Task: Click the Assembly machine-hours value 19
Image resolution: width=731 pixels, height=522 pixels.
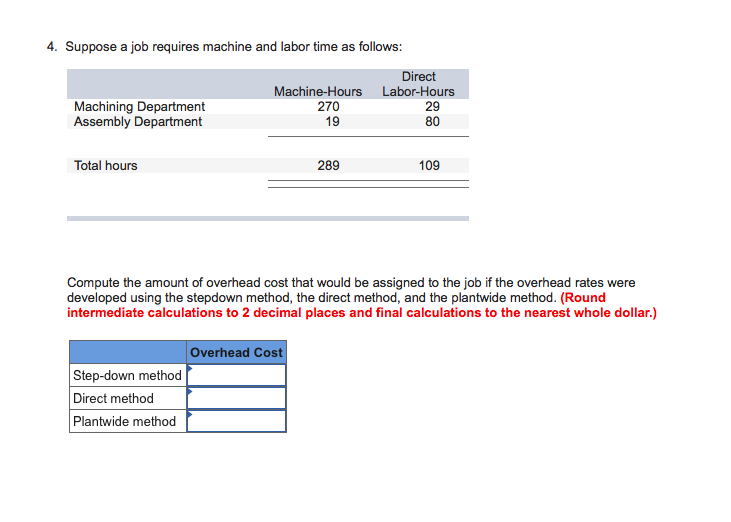Action: point(332,122)
